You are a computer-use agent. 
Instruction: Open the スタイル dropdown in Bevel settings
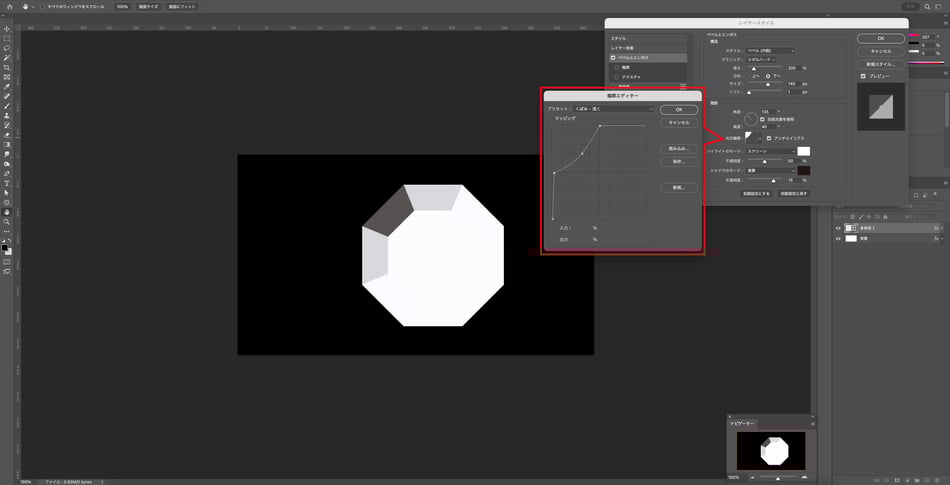[x=770, y=50]
